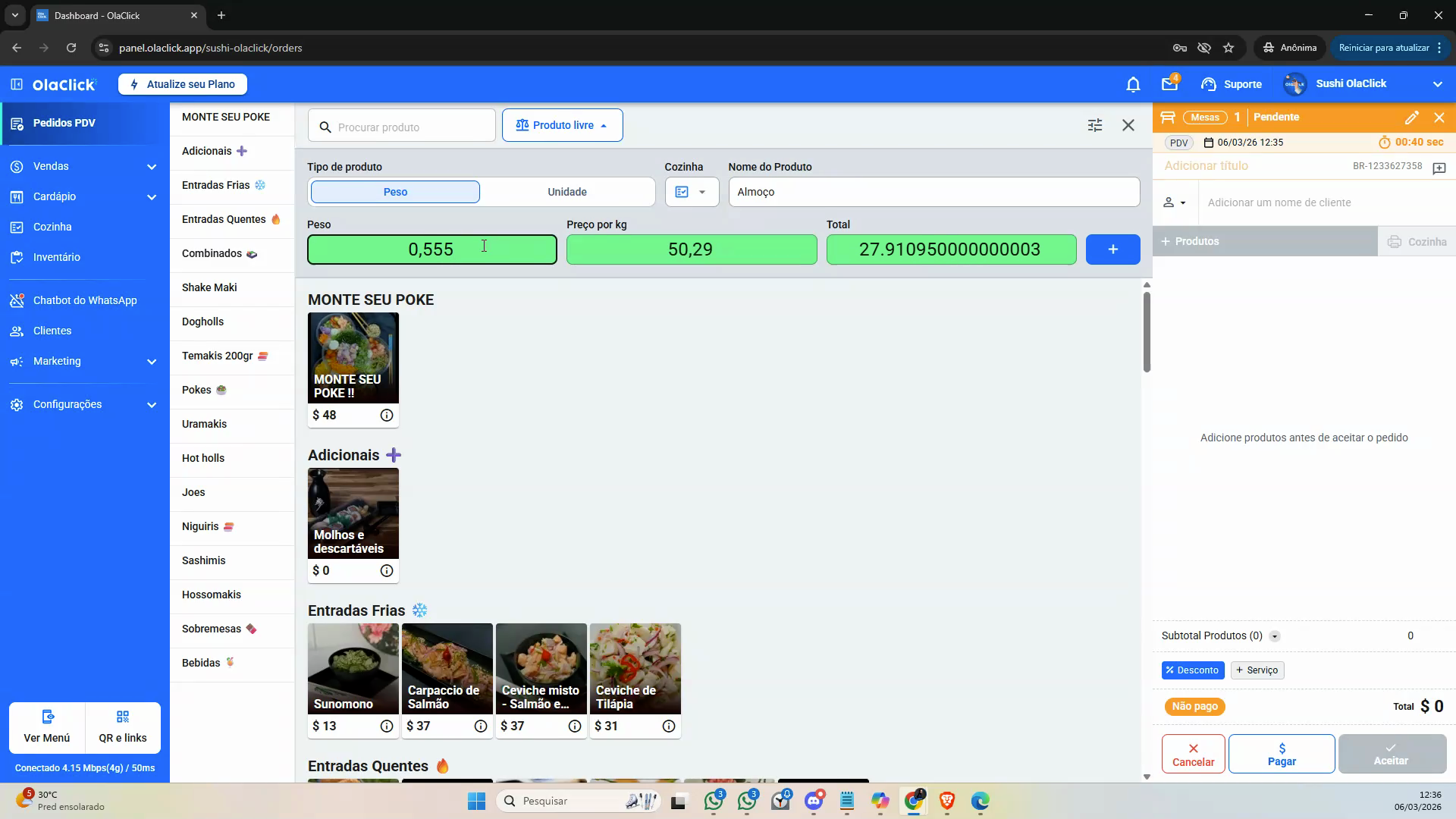Click the product list vertical scrollbar
1456x819 pixels.
click(x=1147, y=331)
